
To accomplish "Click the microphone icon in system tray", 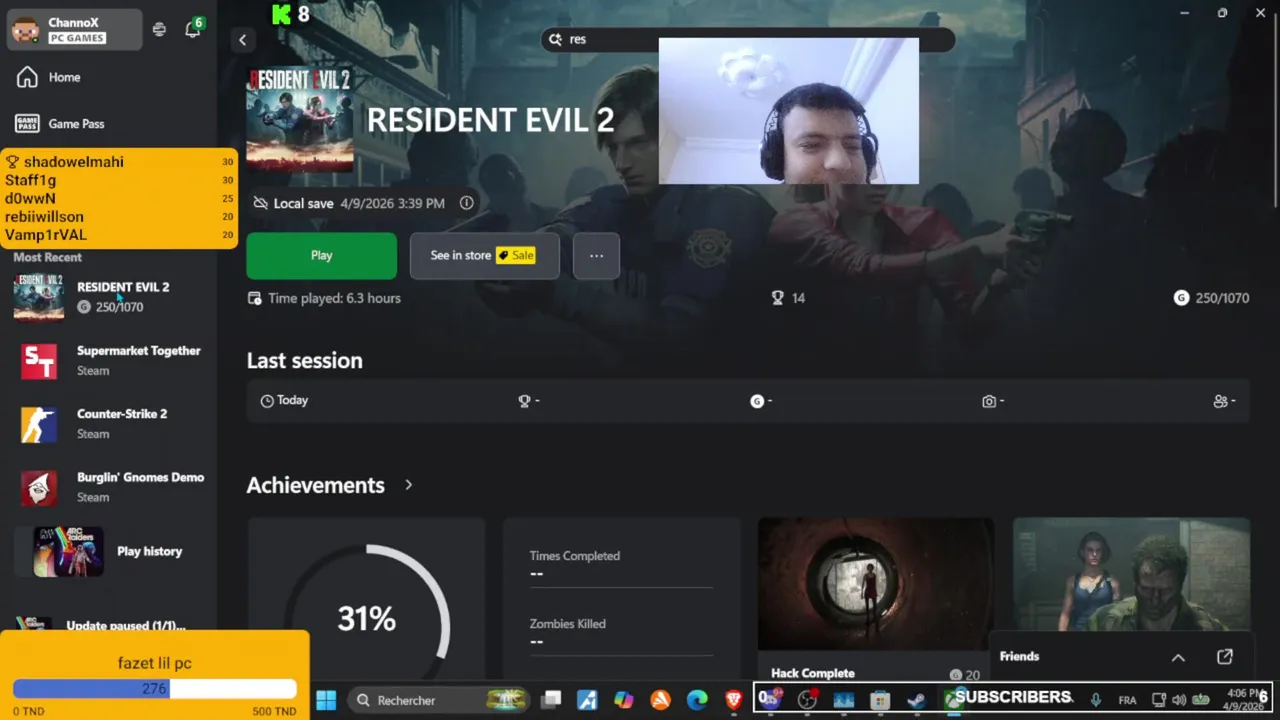I will click(x=1096, y=700).
